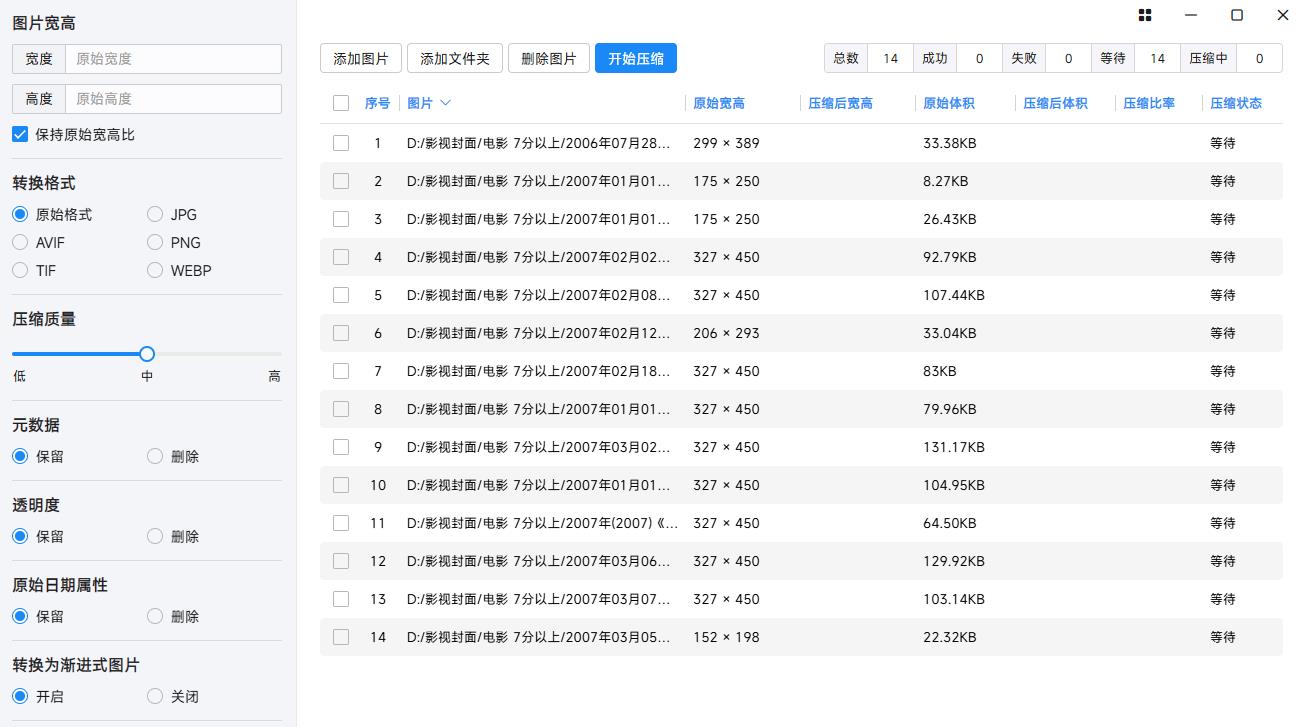Click the 总数 counter showing 14
Screen dimensions: 1305x727
[x=890, y=58]
